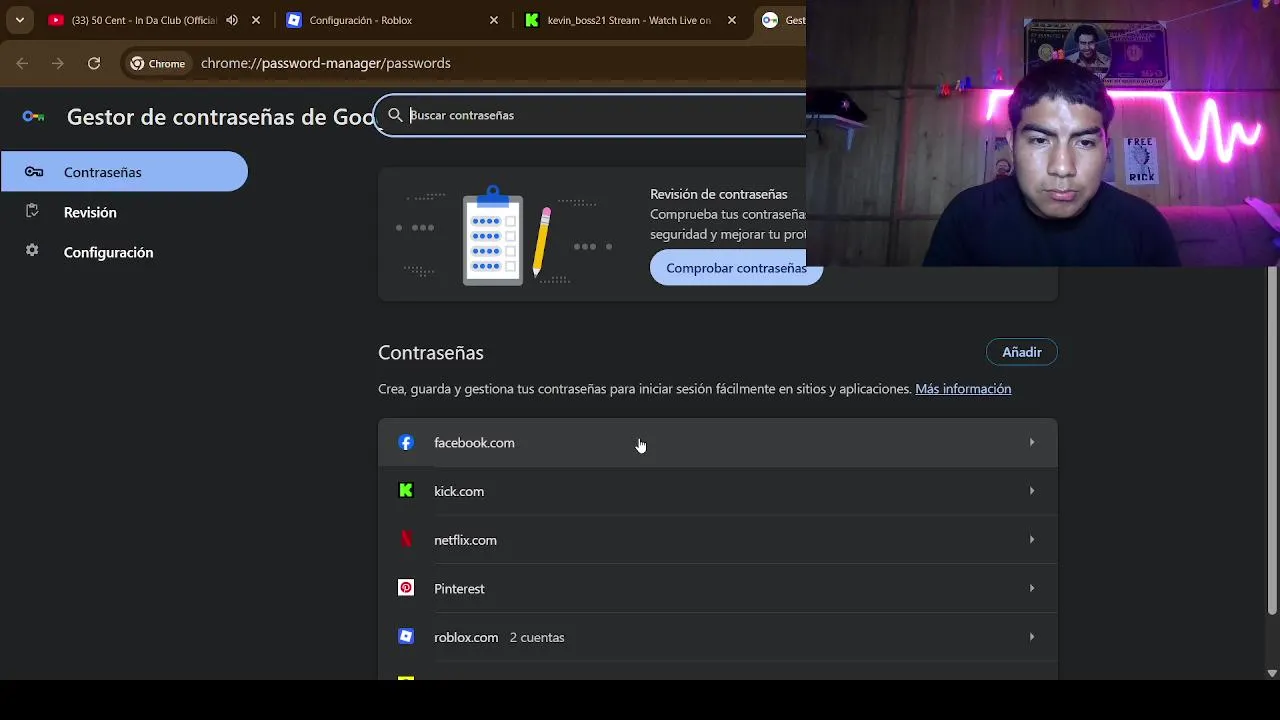Screen dimensions: 1280x720
Task: Switch to the 50 Cent In Da Club tab
Action: pyautogui.click(x=144, y=20)
